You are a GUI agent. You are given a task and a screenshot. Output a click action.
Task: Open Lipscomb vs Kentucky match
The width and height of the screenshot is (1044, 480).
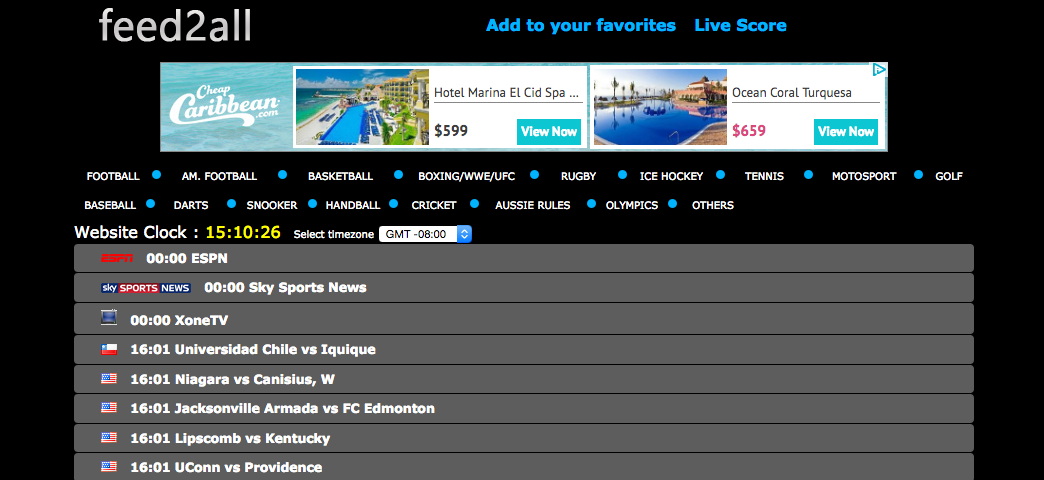point(523,438)
